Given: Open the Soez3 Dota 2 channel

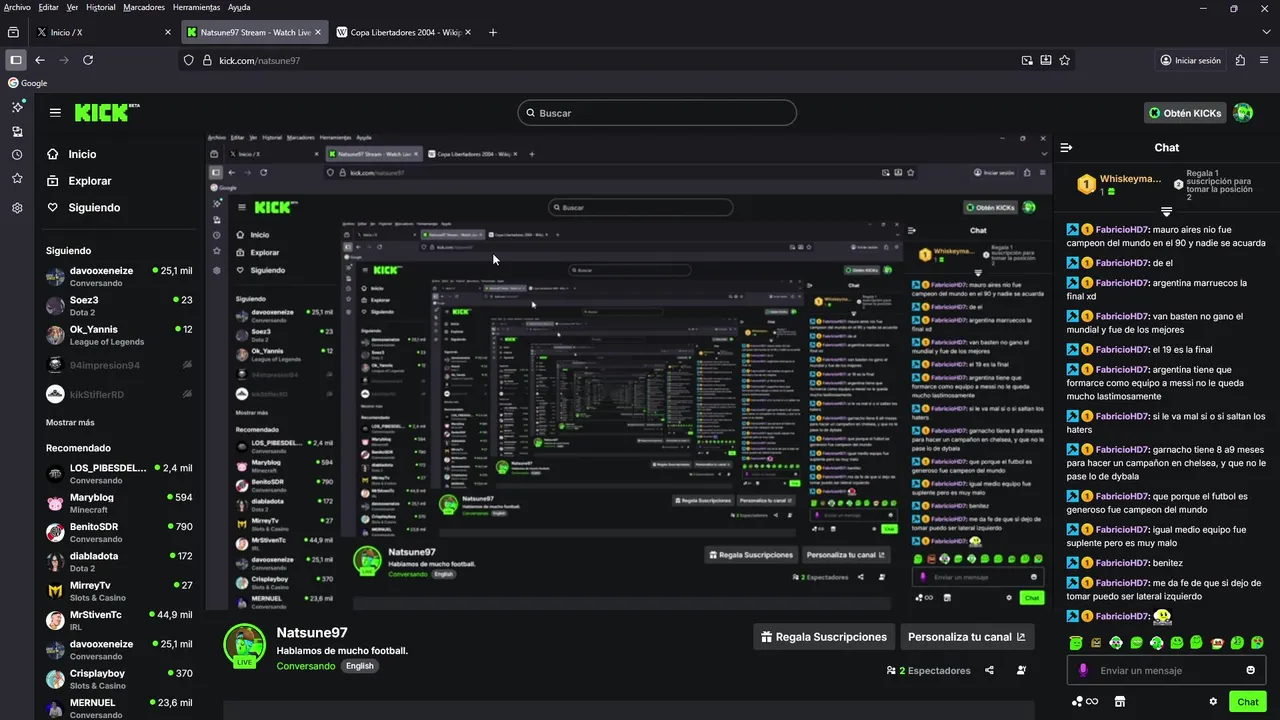Looking at the screenshot, I should [120, 306].
